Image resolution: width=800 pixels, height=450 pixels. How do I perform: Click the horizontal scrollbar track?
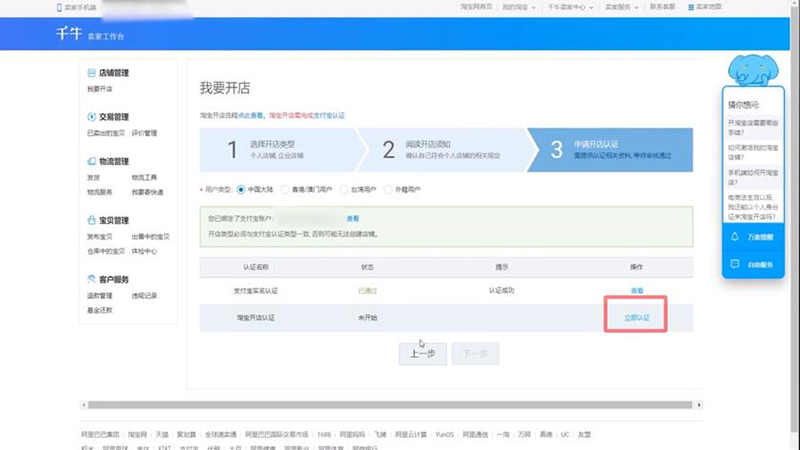pyautogui.click(x=390, y=405)
